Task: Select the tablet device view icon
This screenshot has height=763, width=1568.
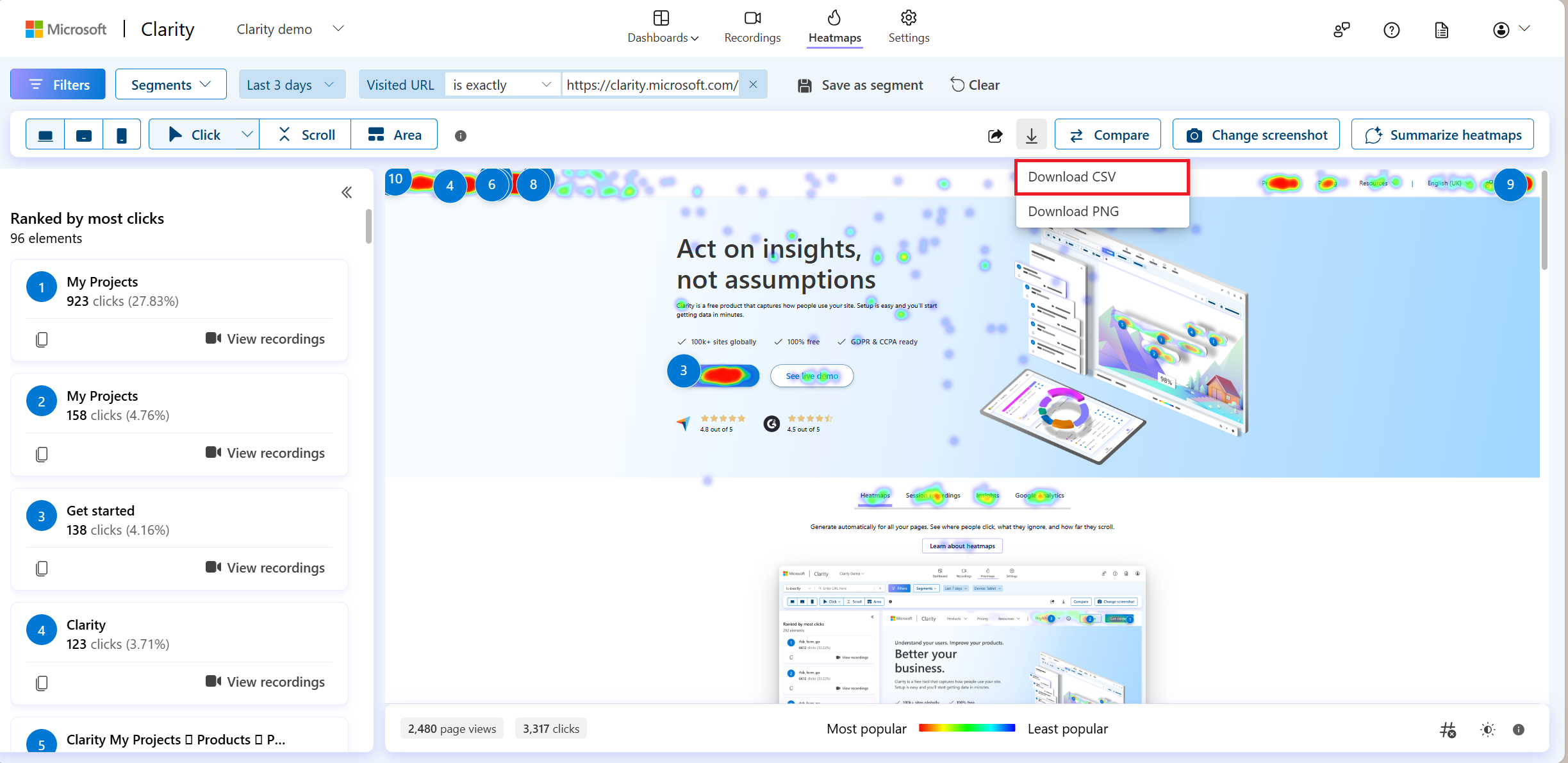Action: click(x=84, y=135)
